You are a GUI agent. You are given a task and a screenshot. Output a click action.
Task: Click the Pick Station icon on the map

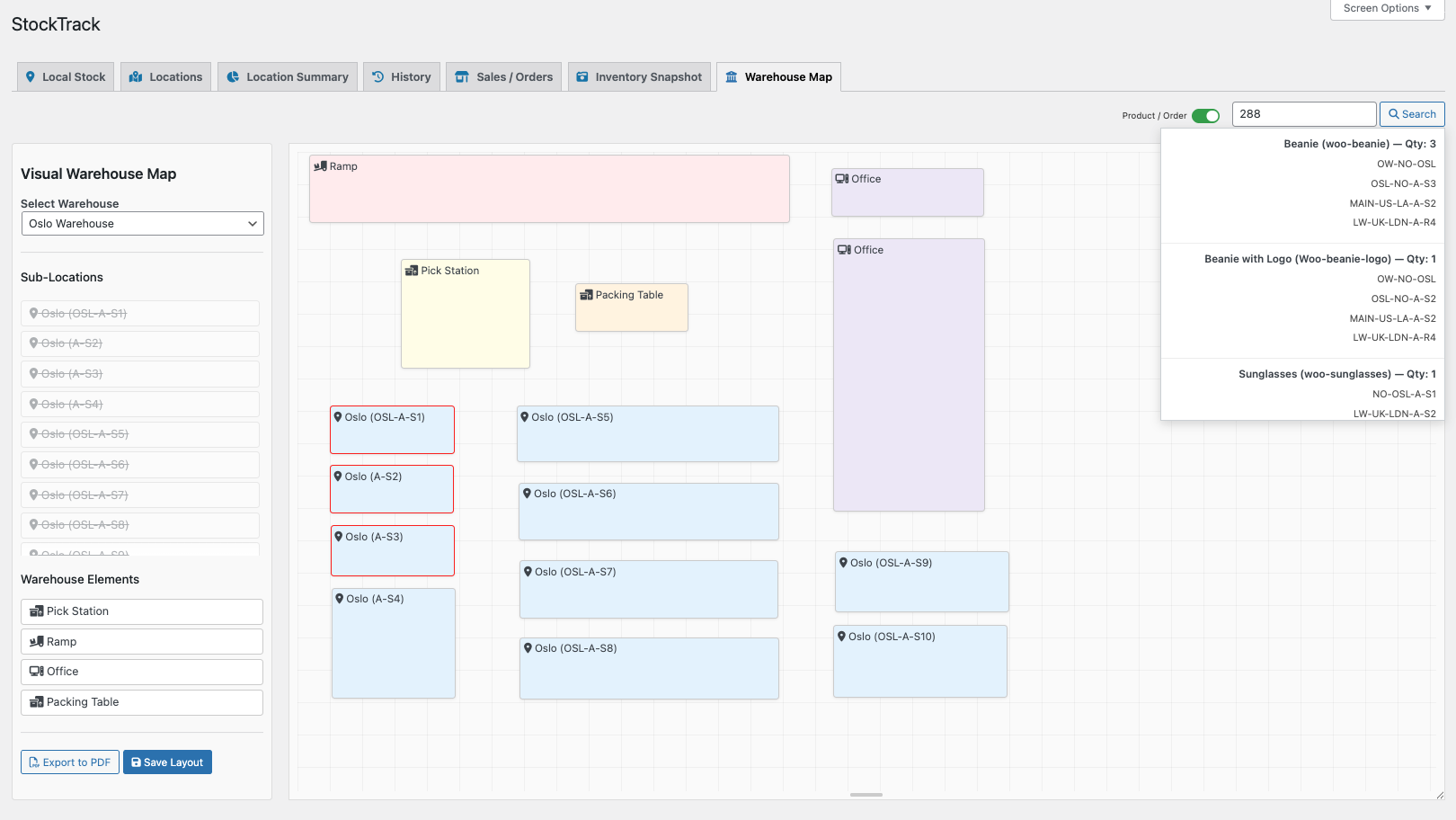tap(412, 271)
